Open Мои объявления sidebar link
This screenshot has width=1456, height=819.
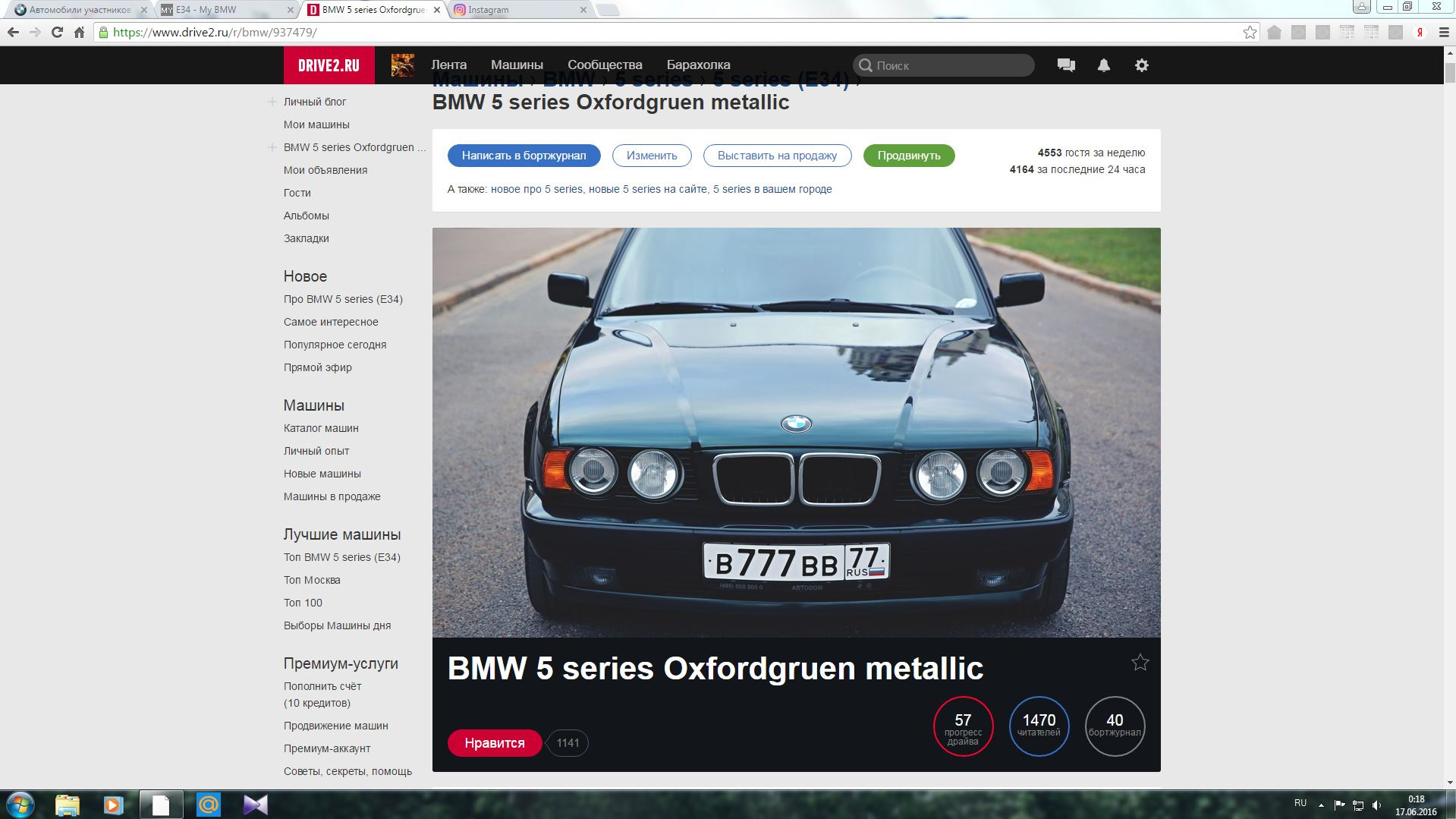[325, 170]
